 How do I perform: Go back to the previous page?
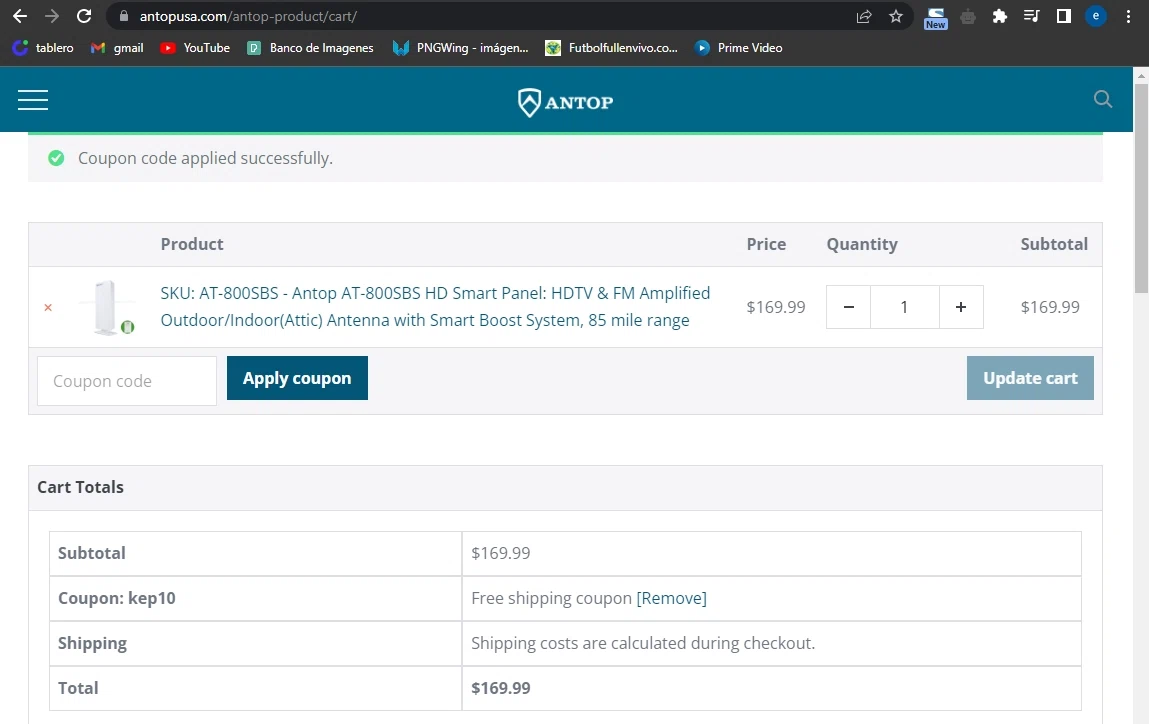[x=20, y=16]
